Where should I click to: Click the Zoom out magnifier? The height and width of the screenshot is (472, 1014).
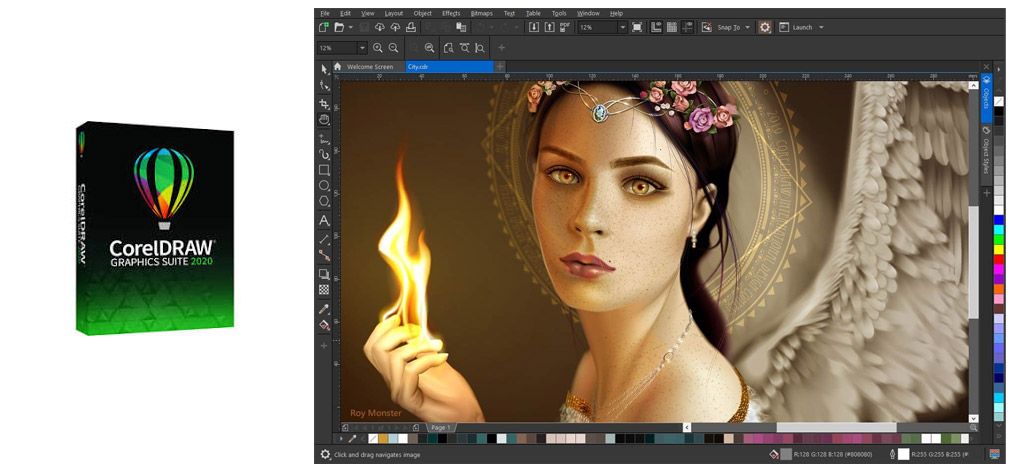click(393, 48)
